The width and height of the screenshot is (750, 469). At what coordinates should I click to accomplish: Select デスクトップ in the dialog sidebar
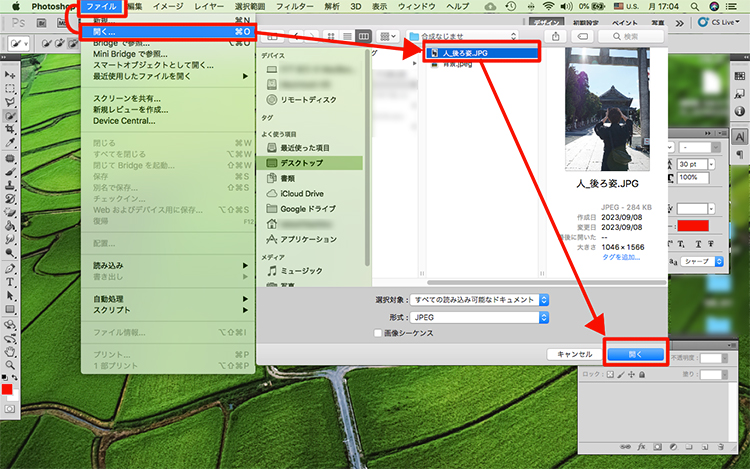[x=309, y=163]
